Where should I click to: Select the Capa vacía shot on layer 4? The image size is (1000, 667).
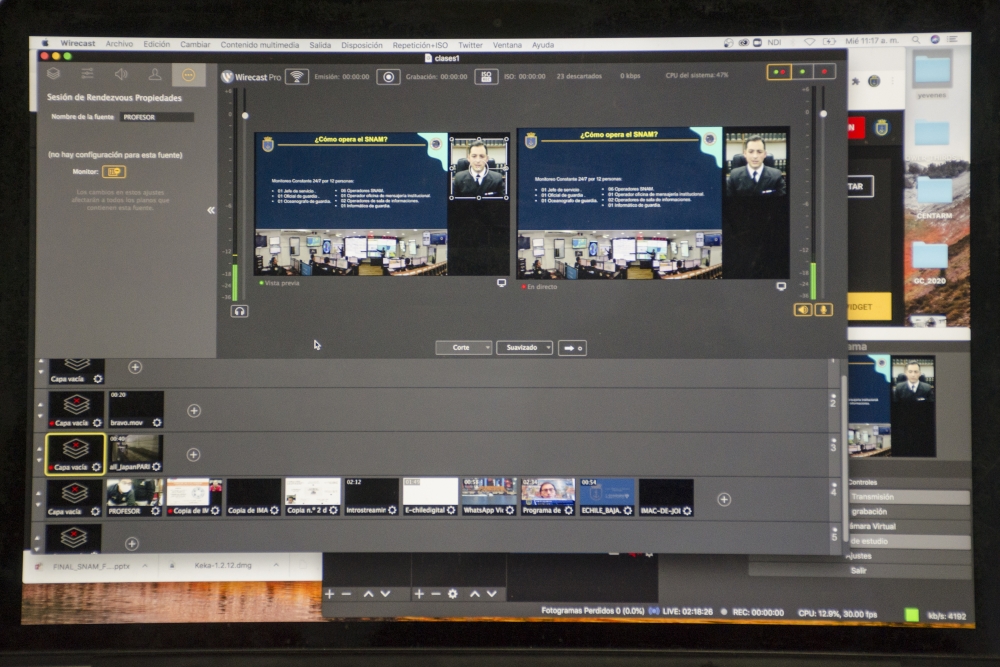(75, 498)
